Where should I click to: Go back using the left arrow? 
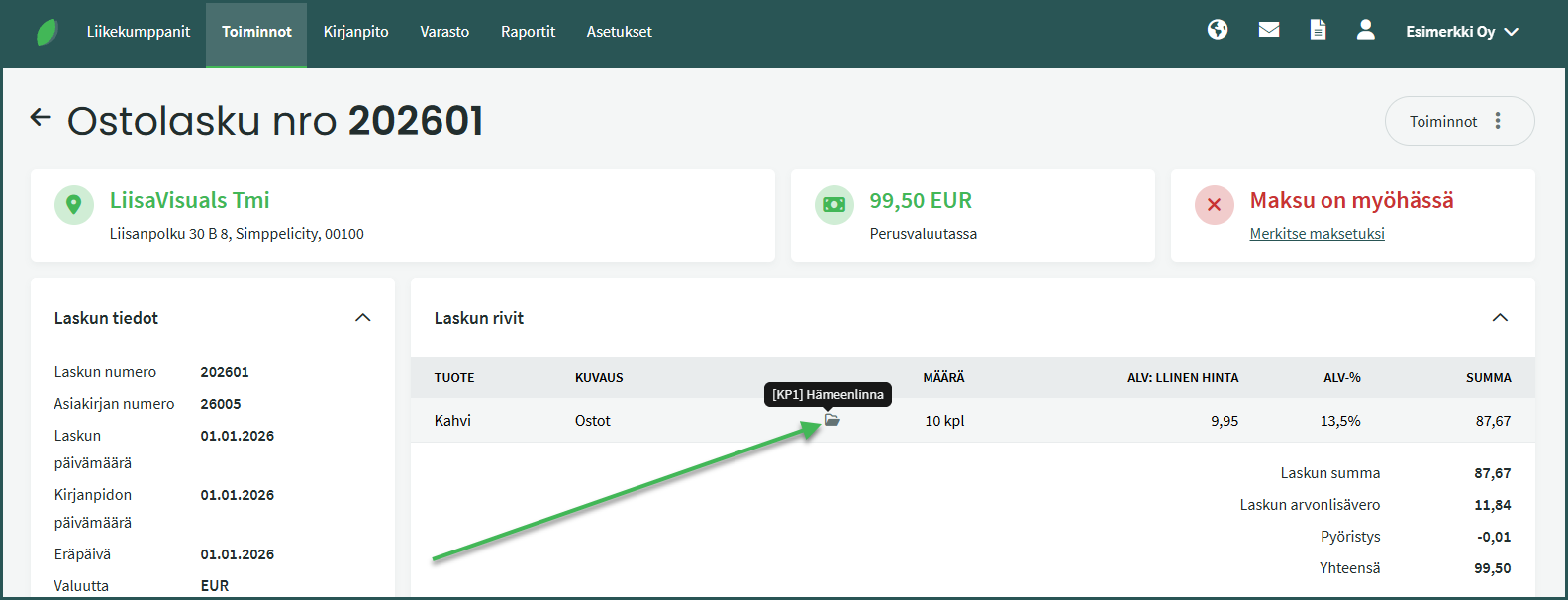click(41, 118)
